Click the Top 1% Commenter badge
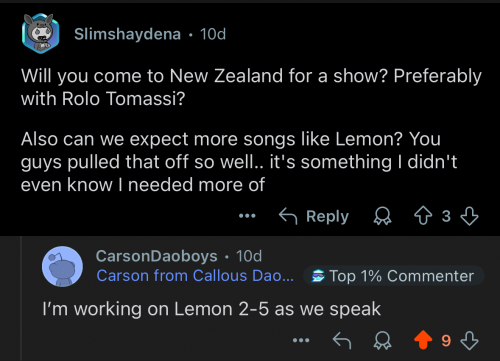Screen dimensions: 500x361 tap(394, 276)
